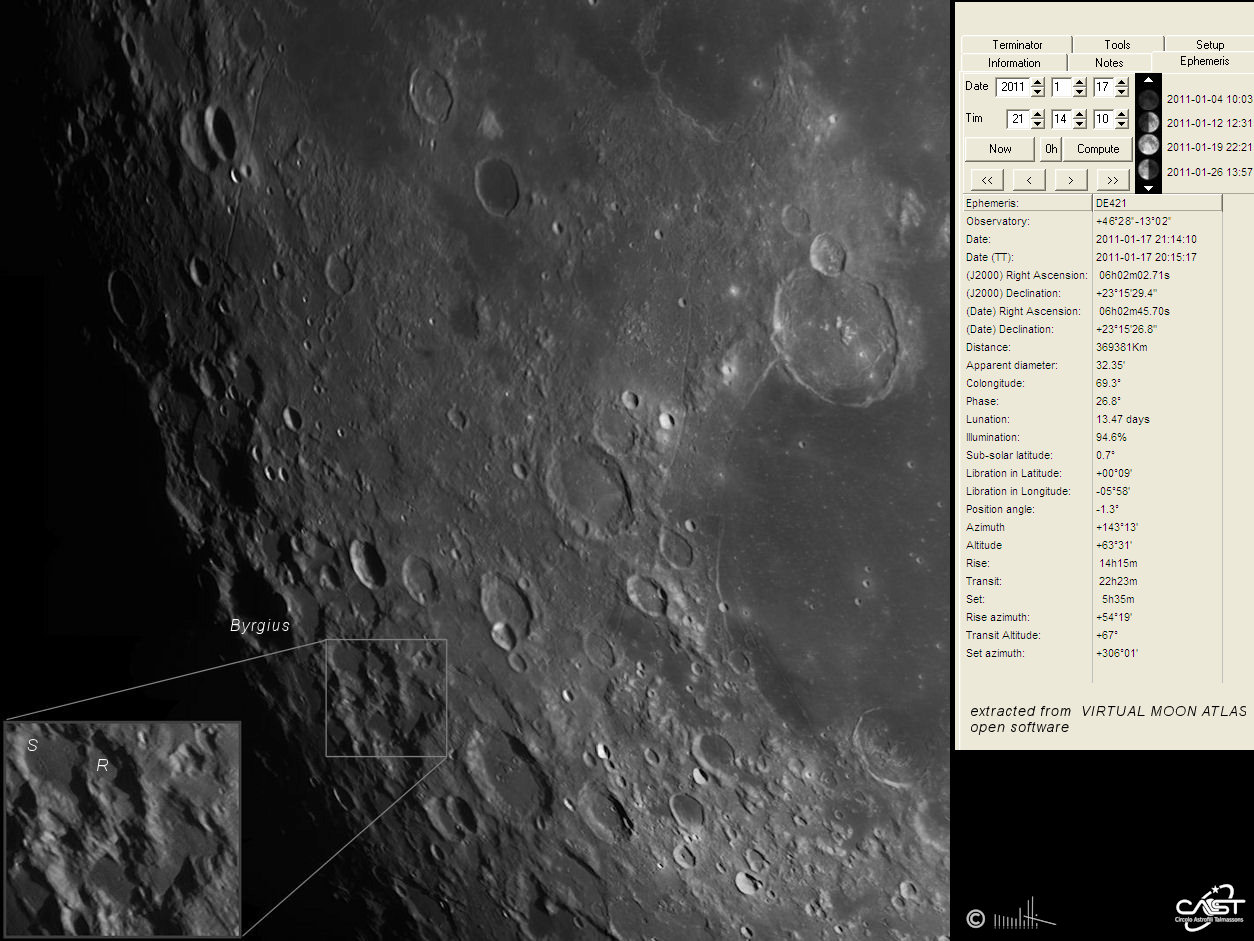Click the S label in the inset
This screenshot has height=941, width=1254.
click(33, 746)
